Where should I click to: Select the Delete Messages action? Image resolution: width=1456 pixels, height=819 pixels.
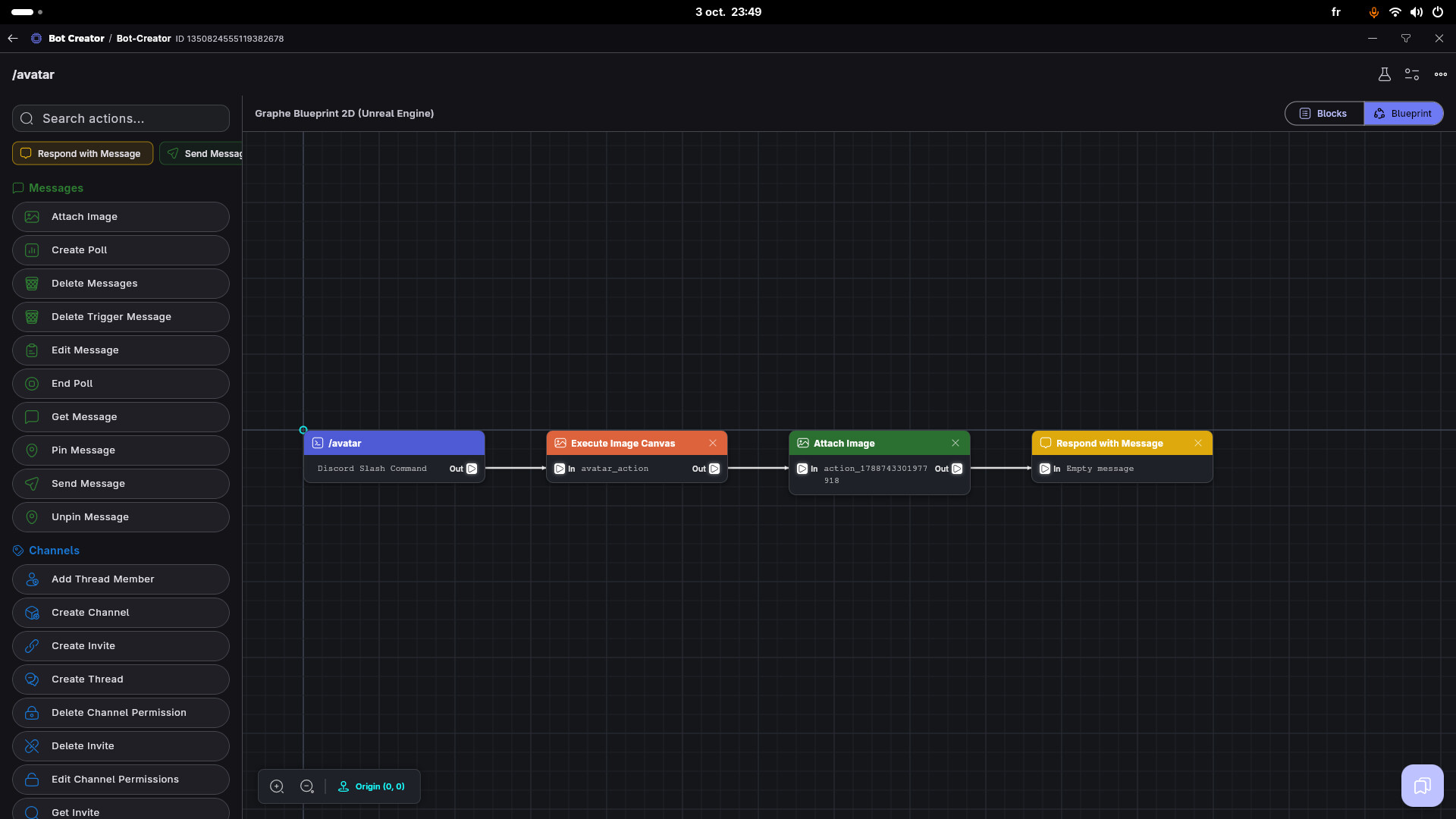click(121, 284)
